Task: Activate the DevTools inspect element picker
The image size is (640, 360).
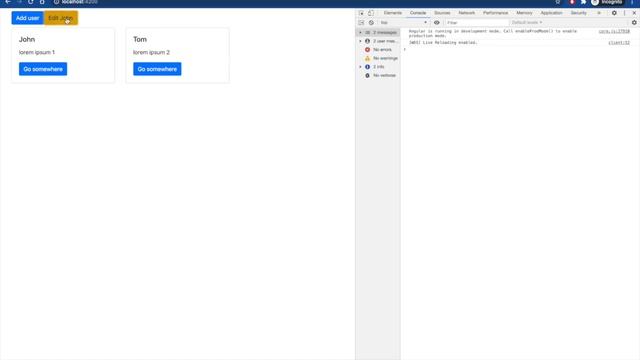Action: 361,13
